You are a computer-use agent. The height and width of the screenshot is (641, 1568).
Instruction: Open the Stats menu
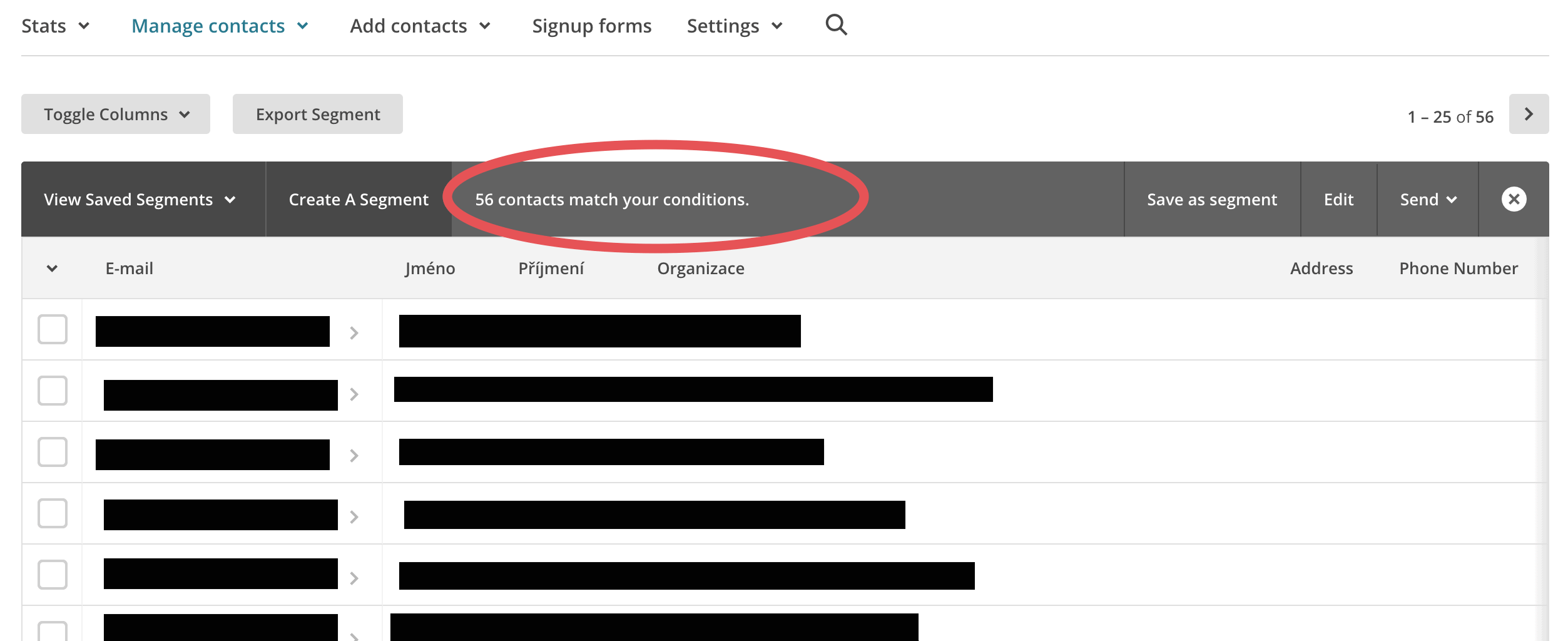pos(55,26)
